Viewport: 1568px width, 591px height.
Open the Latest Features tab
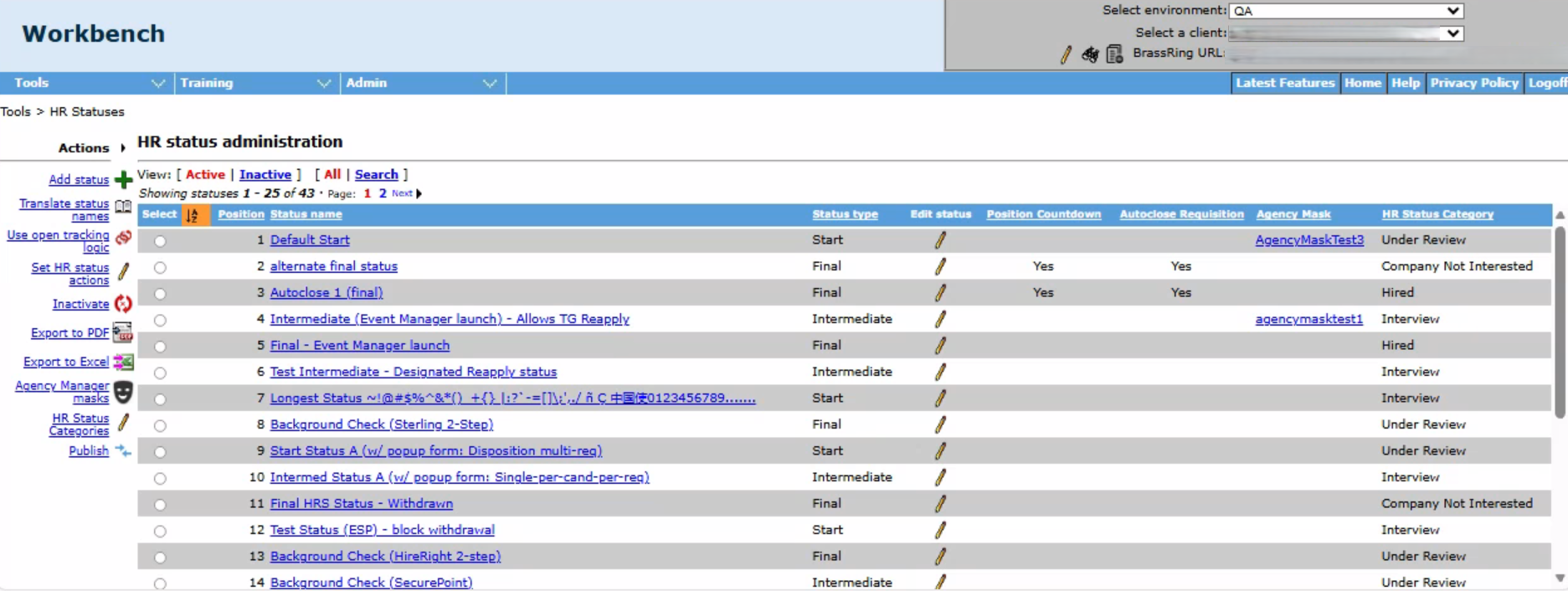pyautogui.click(x=1284, y=83)
